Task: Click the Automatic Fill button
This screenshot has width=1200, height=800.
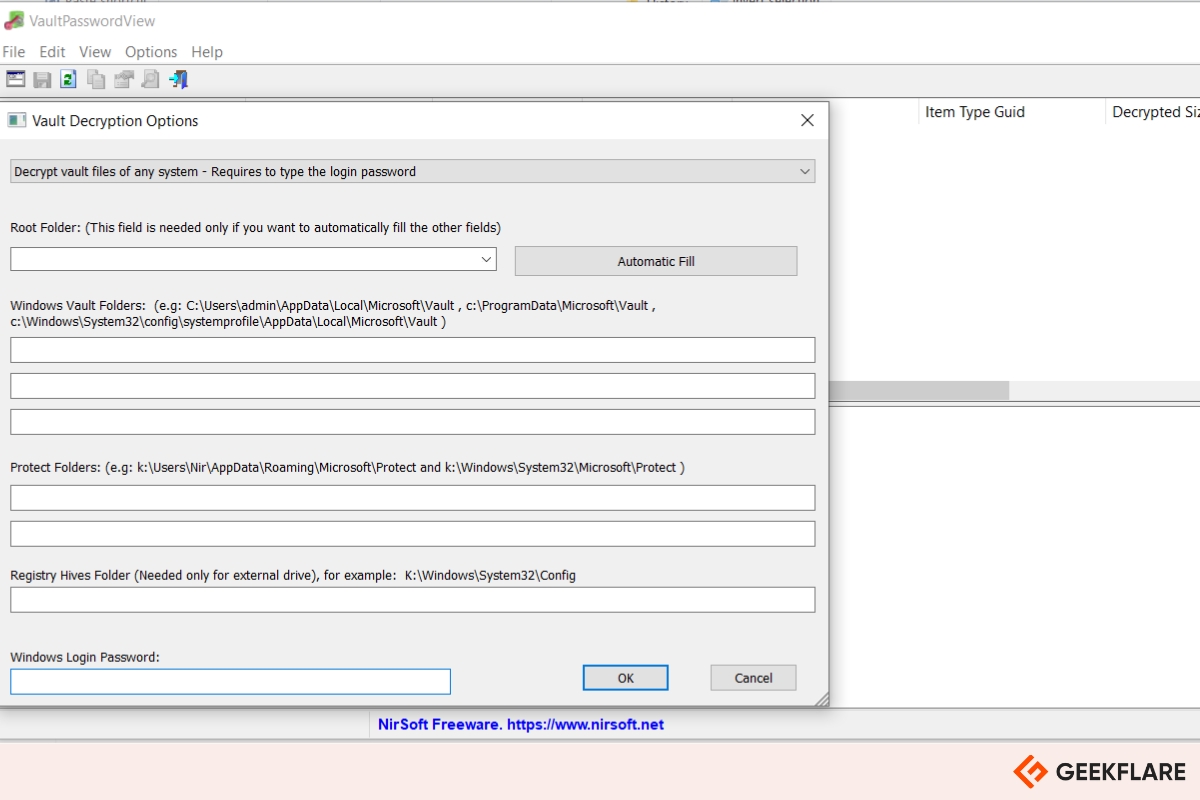Action: (x=656, y=261)
